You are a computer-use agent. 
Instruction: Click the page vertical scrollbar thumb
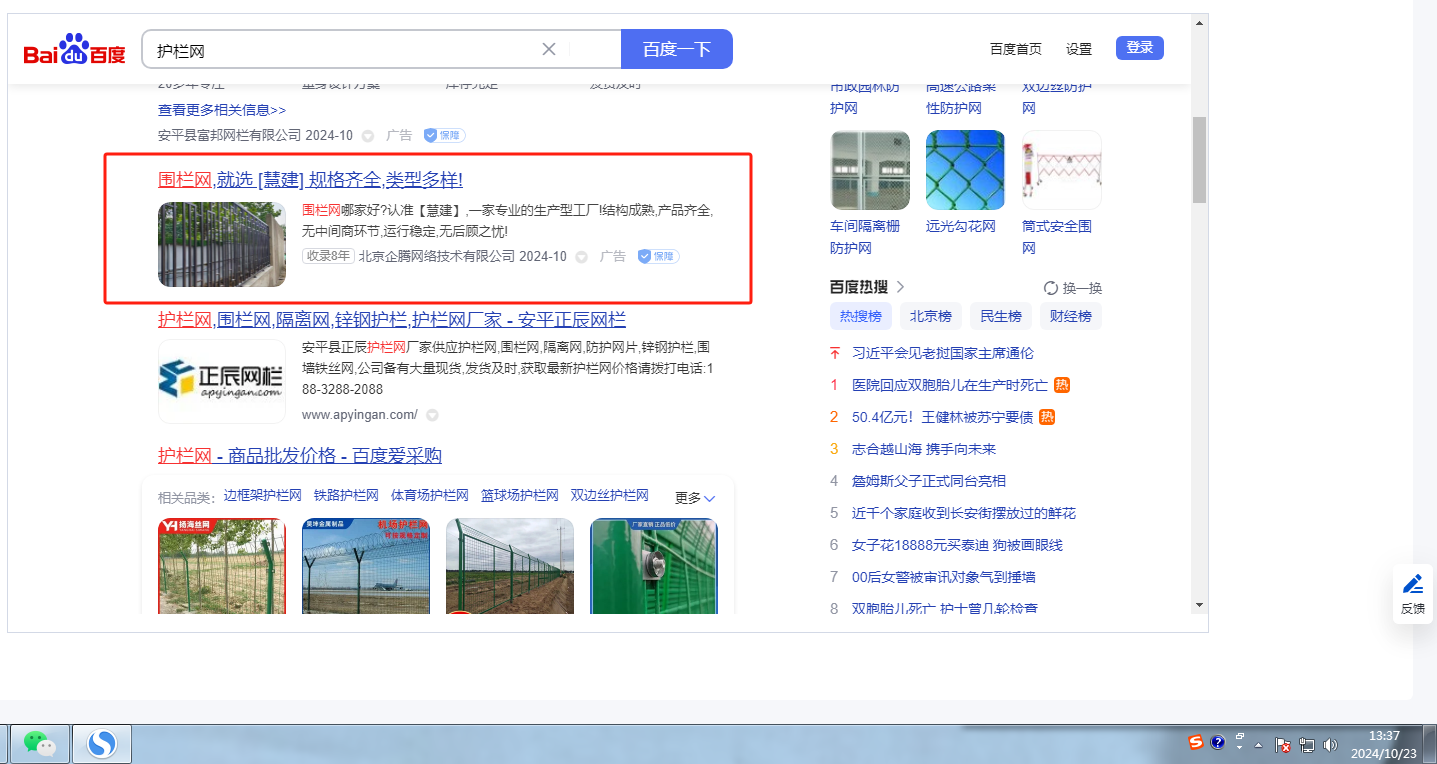point(1200,160)
